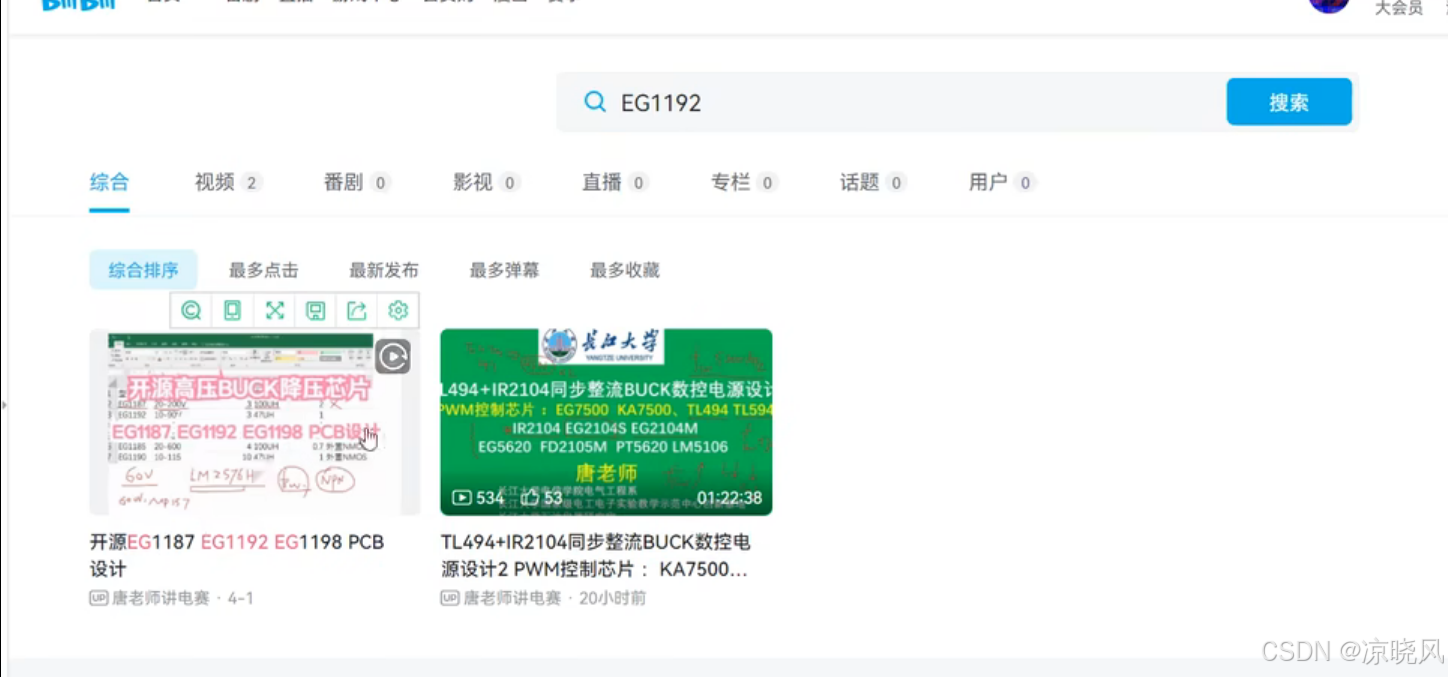Click the gear settings icon in floating toolbar
The width and height of the screenshot is (1448, 677).
[398, 311]
